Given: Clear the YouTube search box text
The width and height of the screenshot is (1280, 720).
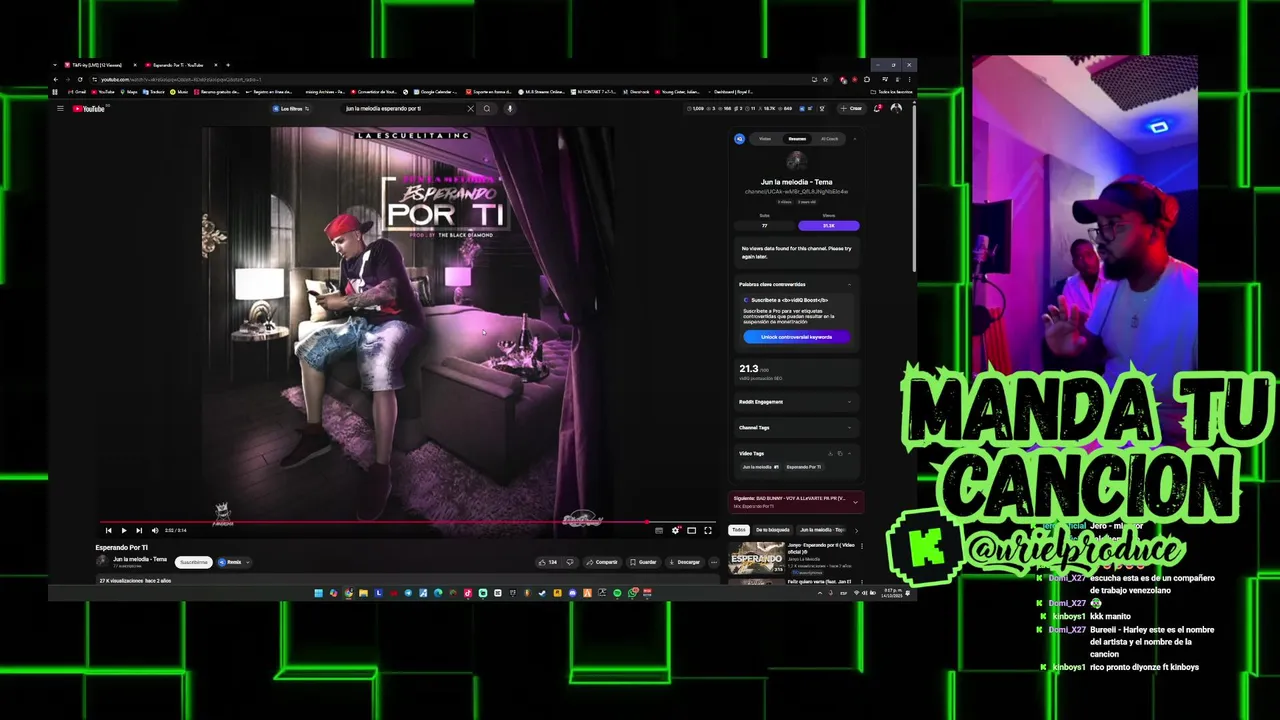Looking at the screenshot, I should click(470, 108).
